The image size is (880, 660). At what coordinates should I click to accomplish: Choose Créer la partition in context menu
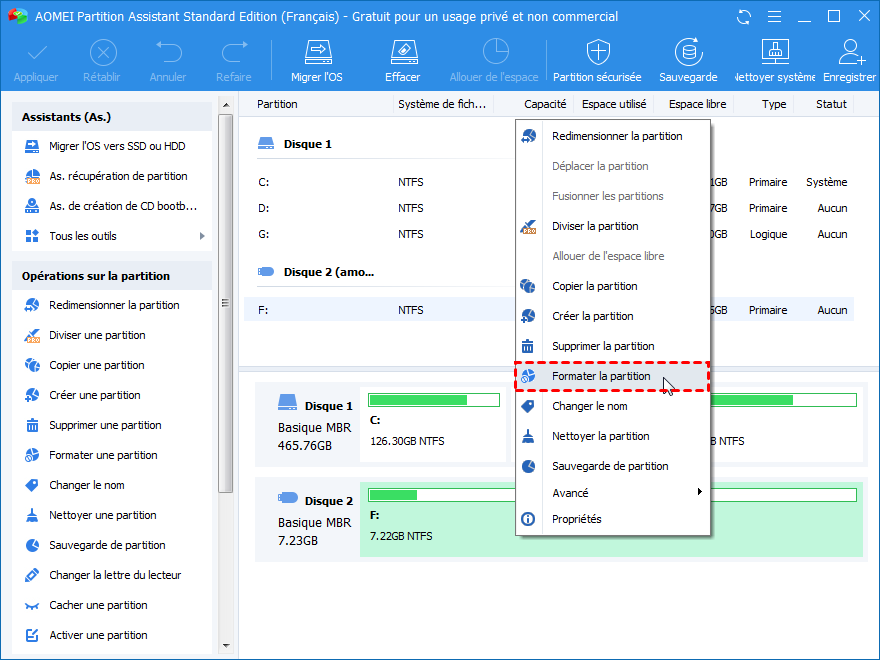(613, 316)
